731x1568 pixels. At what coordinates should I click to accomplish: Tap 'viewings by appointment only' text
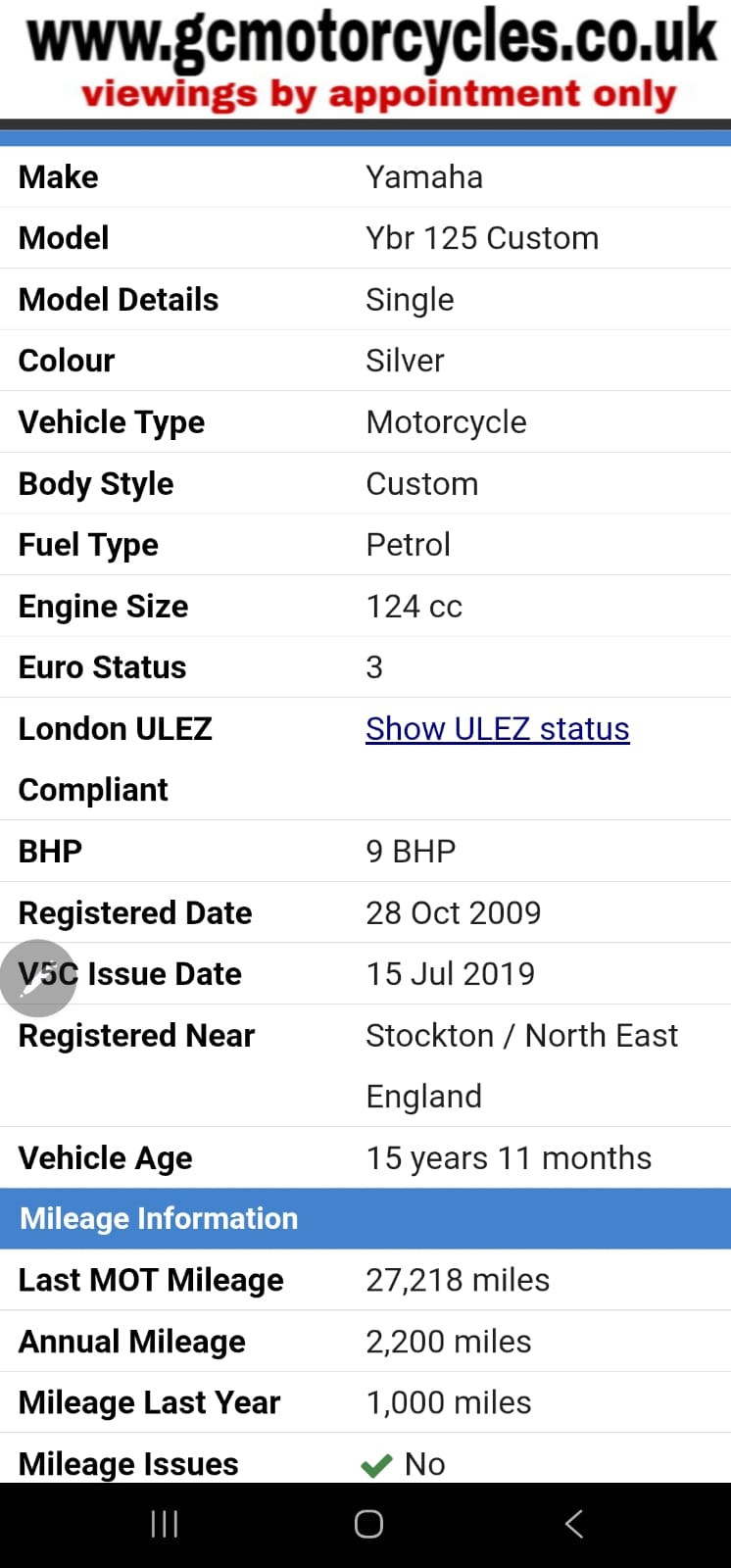[378, 95]
